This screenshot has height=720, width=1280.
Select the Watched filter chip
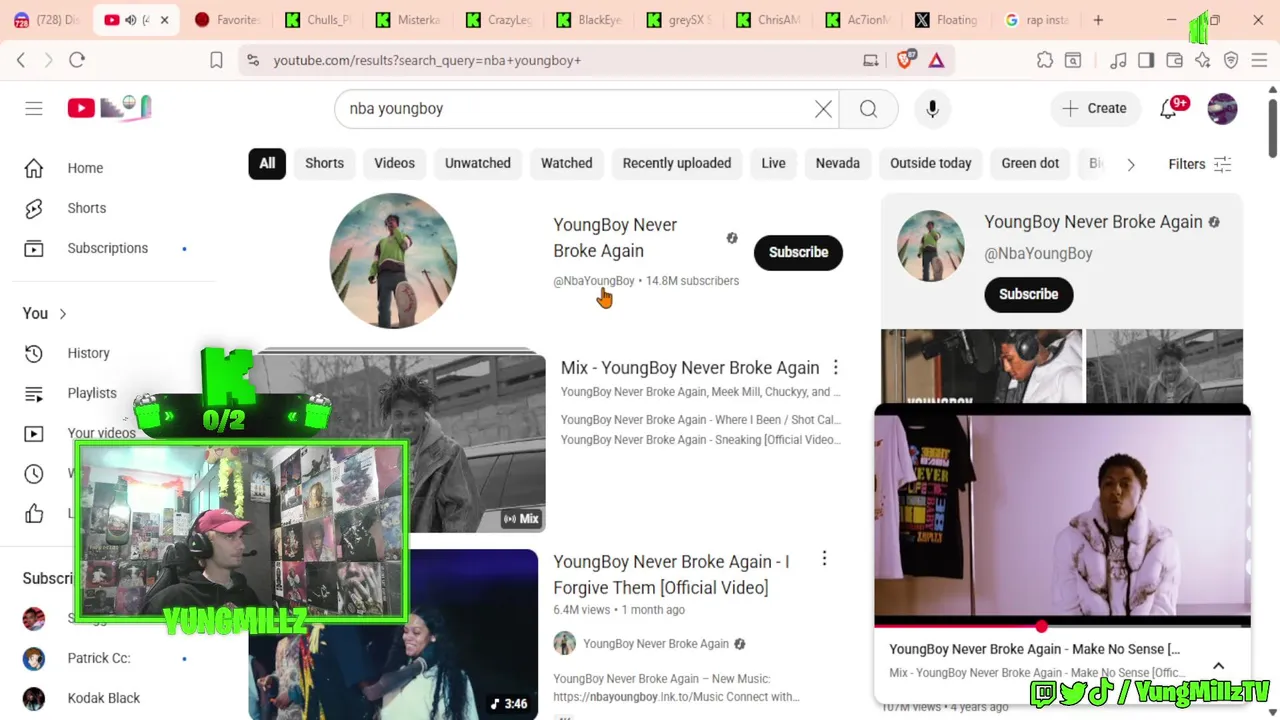[567, 163]
